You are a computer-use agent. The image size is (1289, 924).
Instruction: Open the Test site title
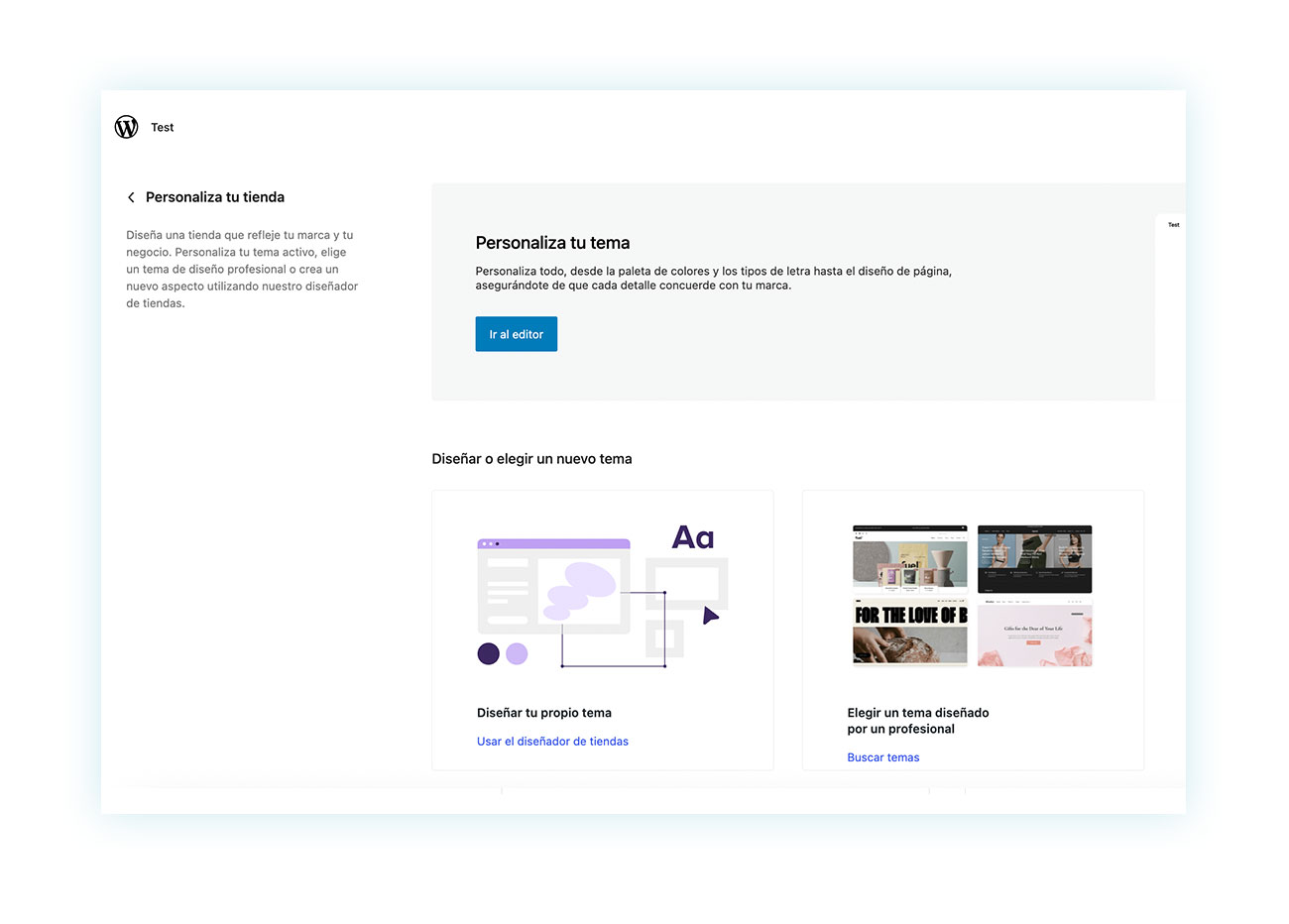coord(163,127)
